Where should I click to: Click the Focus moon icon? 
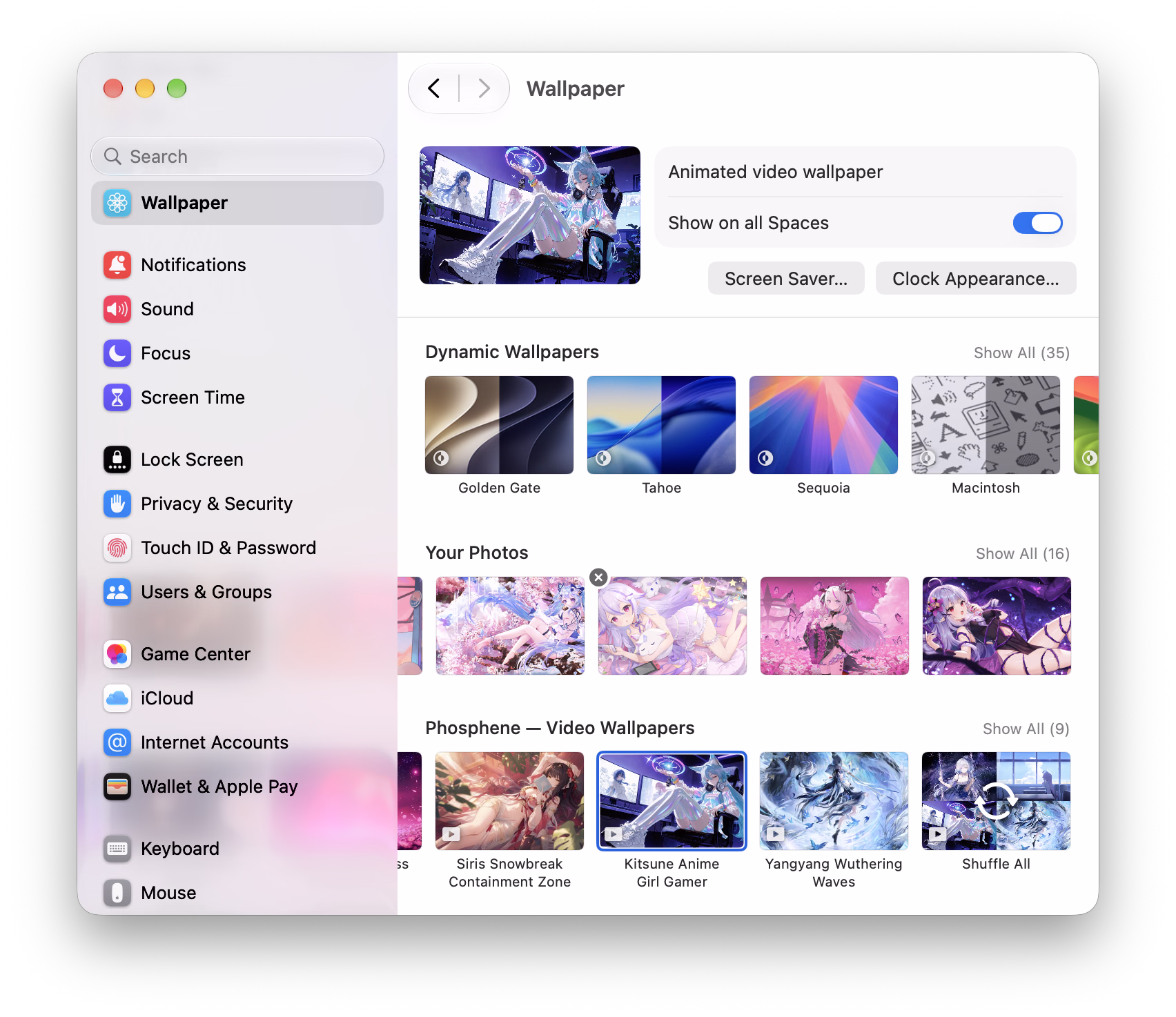click(117, 353)
